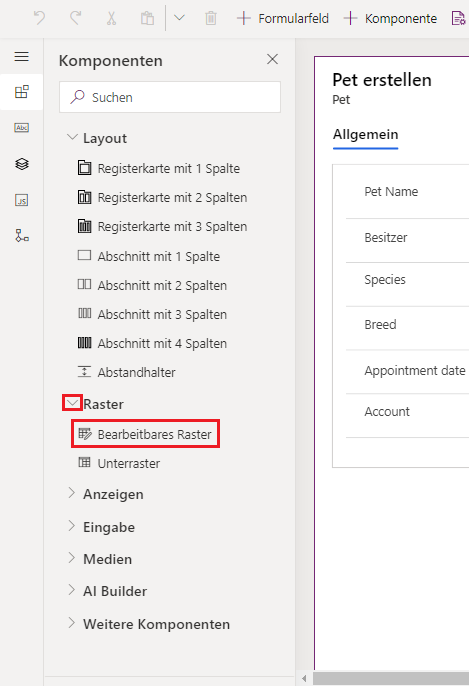The height and width of the screenshot is (686, 469).
Task: Click the Redo icon in the toolbar
Action: tap(76, 18)
